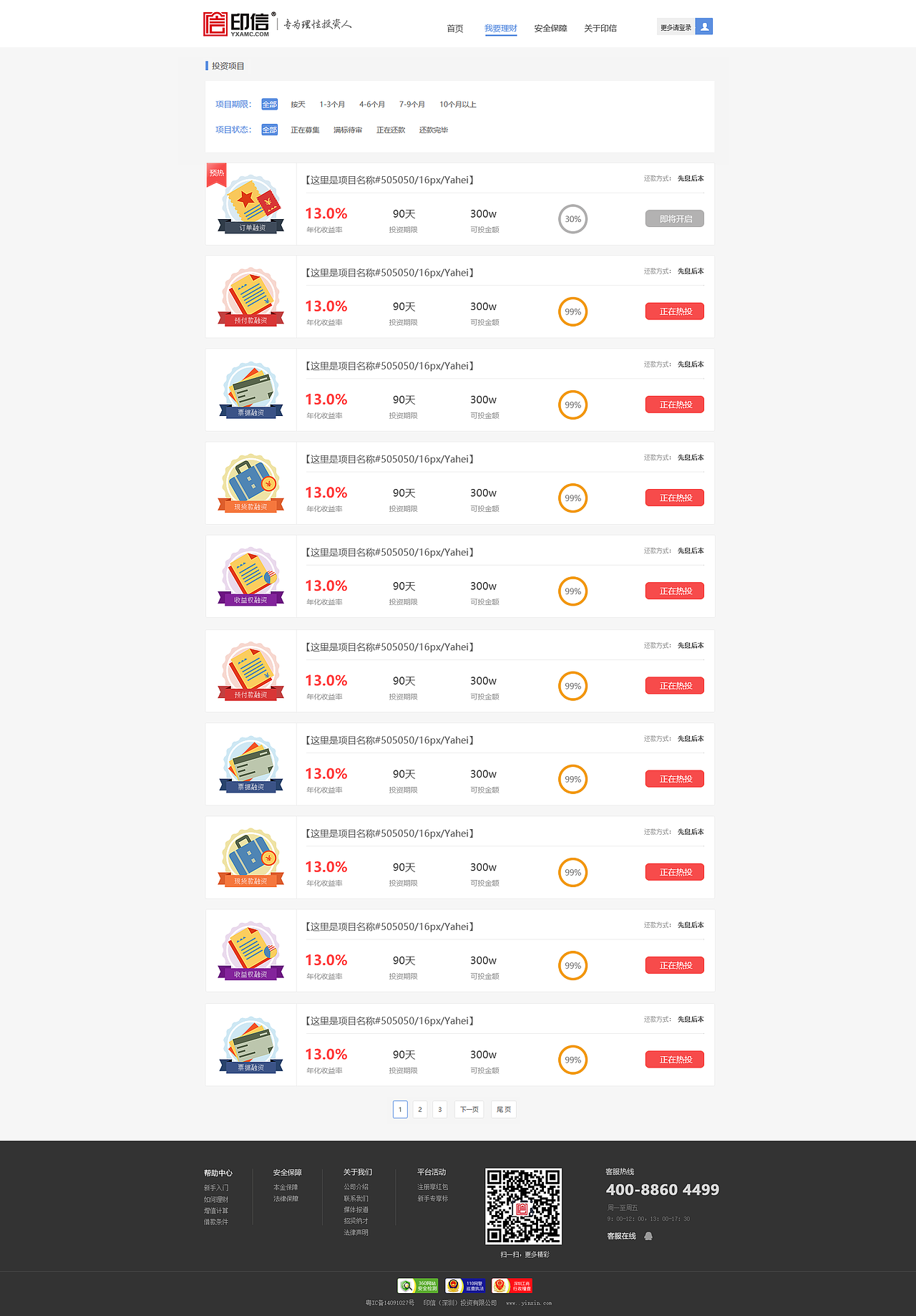Click the 订单融资 project badge icon
This screenshot has height=1316, width=916.
(x=251, y=204)
